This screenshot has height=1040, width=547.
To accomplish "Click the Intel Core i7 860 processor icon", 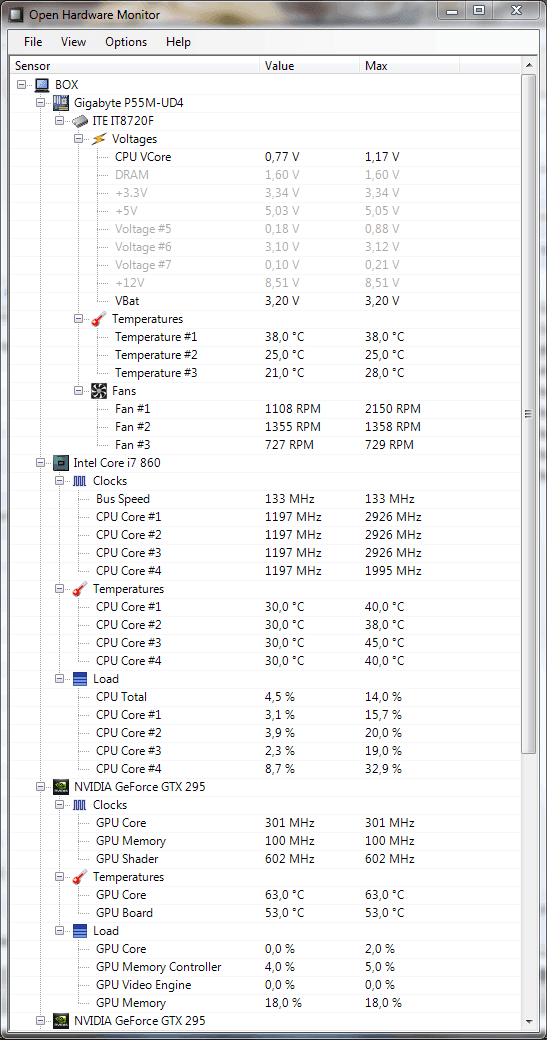I will click(61, 462).
